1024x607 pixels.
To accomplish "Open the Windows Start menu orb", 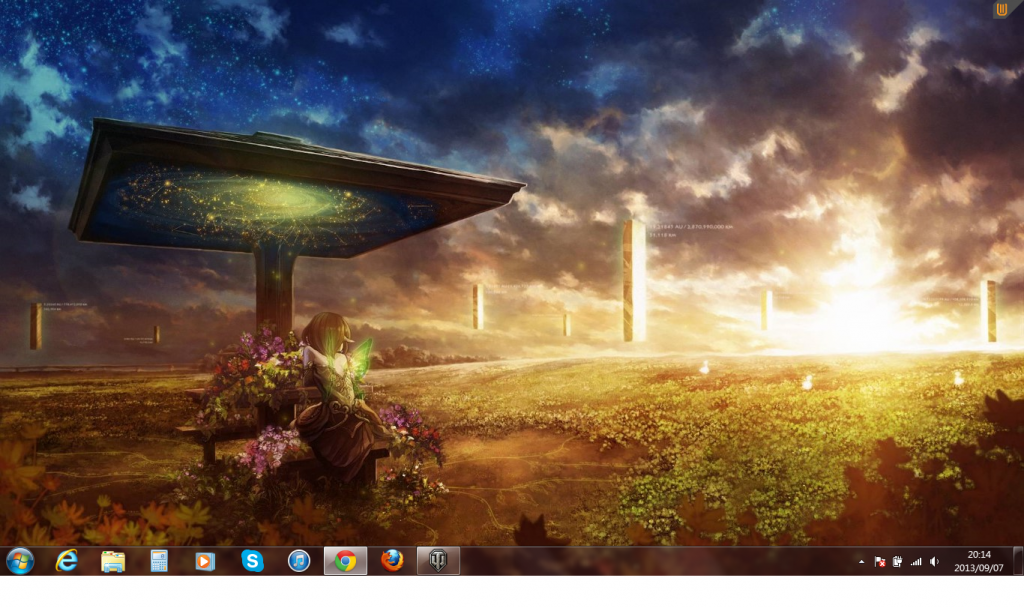I will click(20, 561).
